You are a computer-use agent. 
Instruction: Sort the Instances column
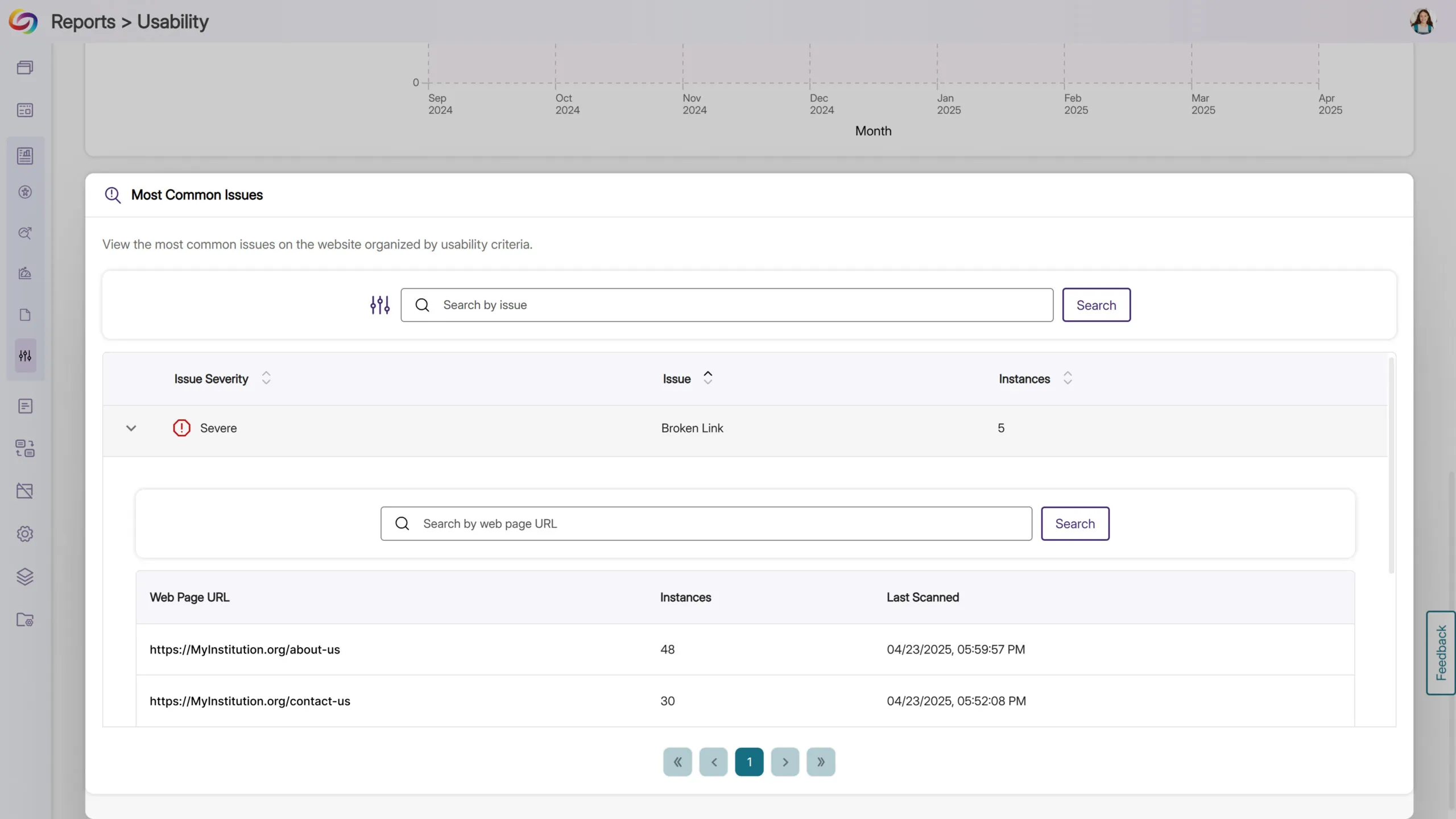pos(1067,379)
